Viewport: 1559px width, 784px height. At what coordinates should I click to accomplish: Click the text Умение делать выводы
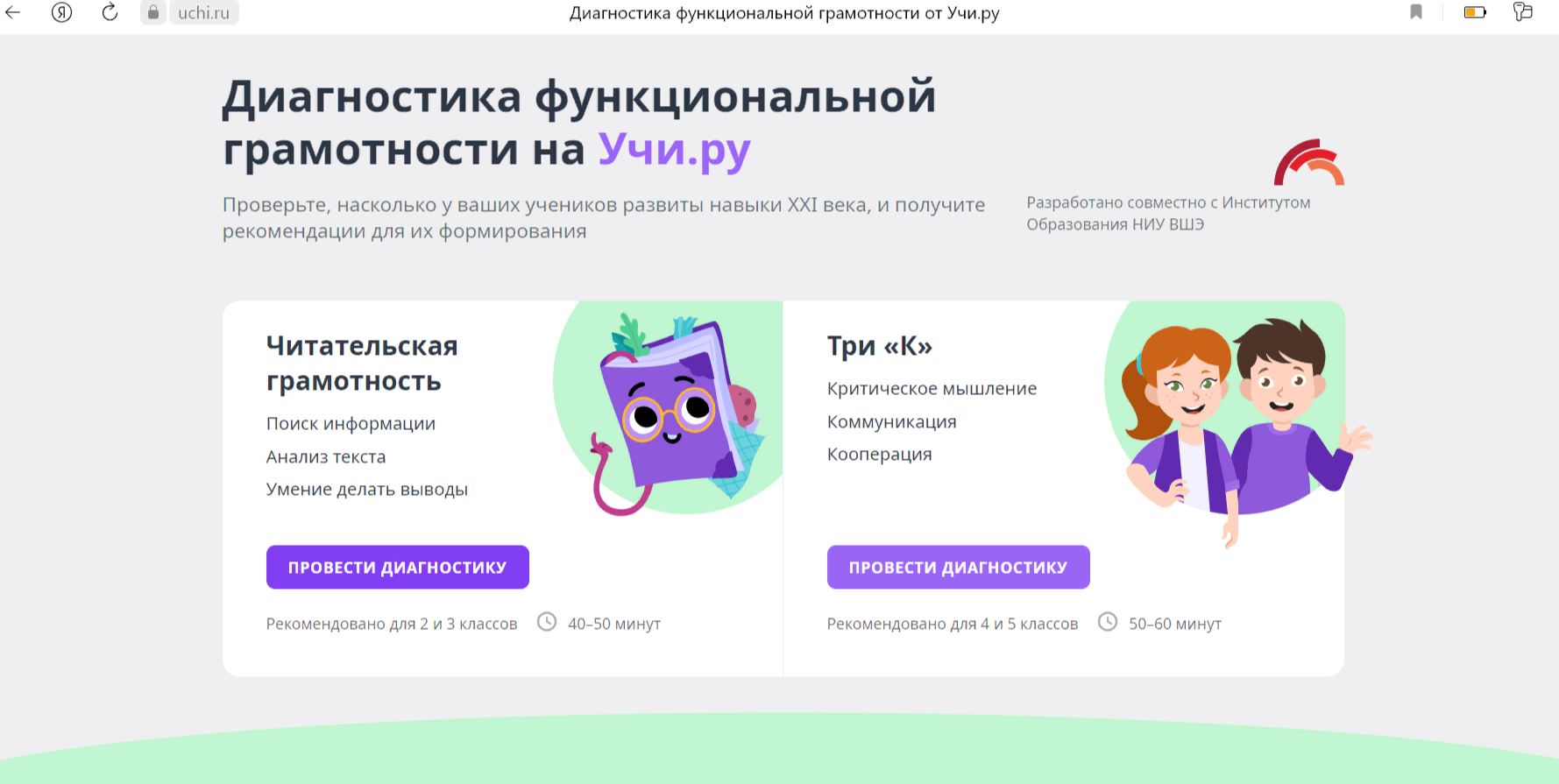[x=367, y=489]
